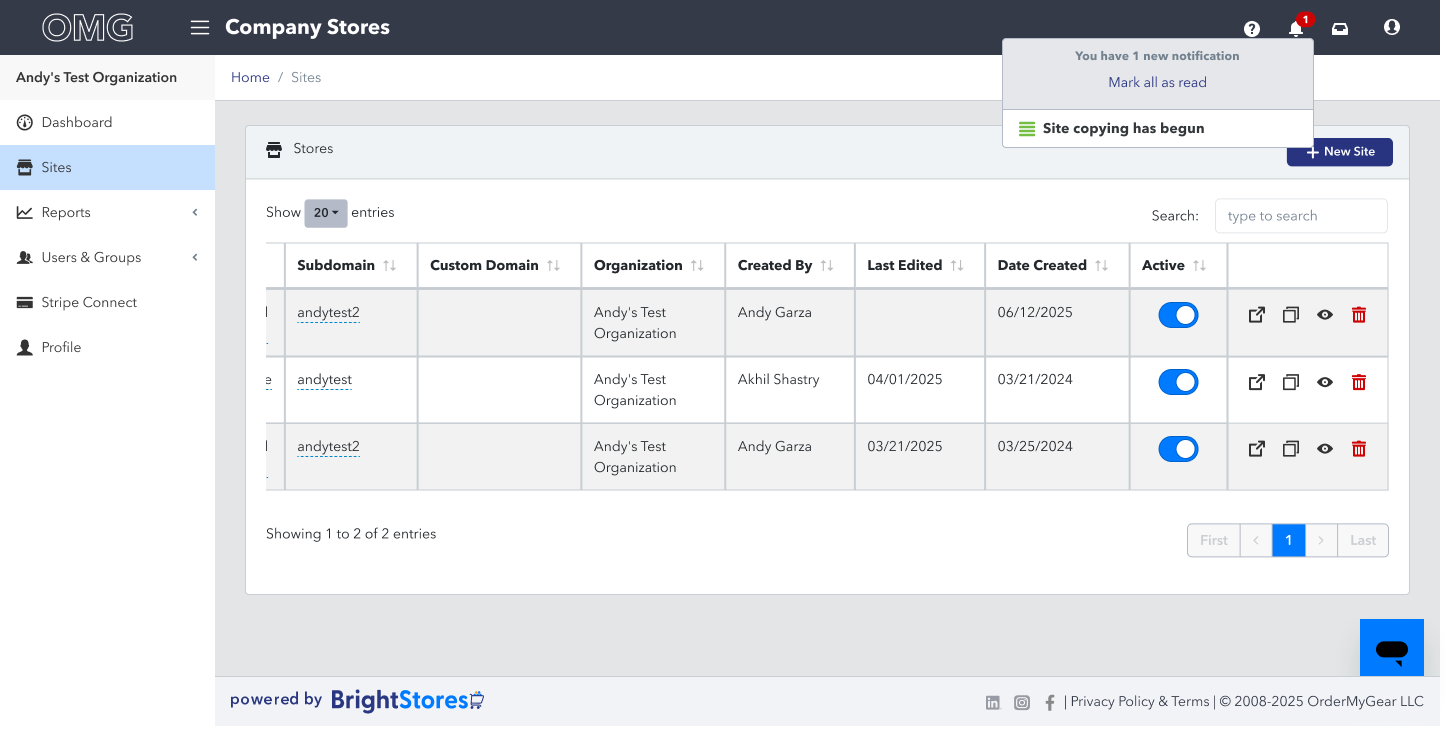Viewport: 1454px width, 733px height.
Task: Go to Home in the breadcrumb
Action: click(x=250, y=77)
